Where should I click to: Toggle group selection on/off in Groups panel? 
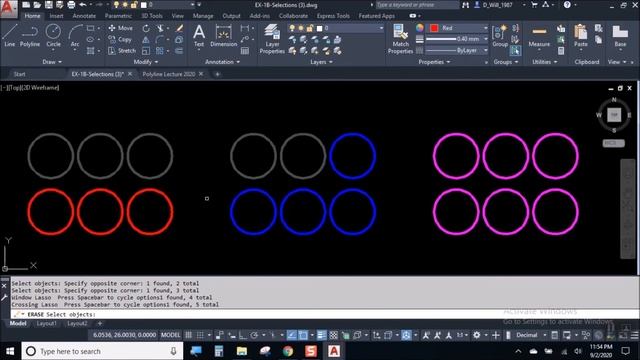click(515, 51)
